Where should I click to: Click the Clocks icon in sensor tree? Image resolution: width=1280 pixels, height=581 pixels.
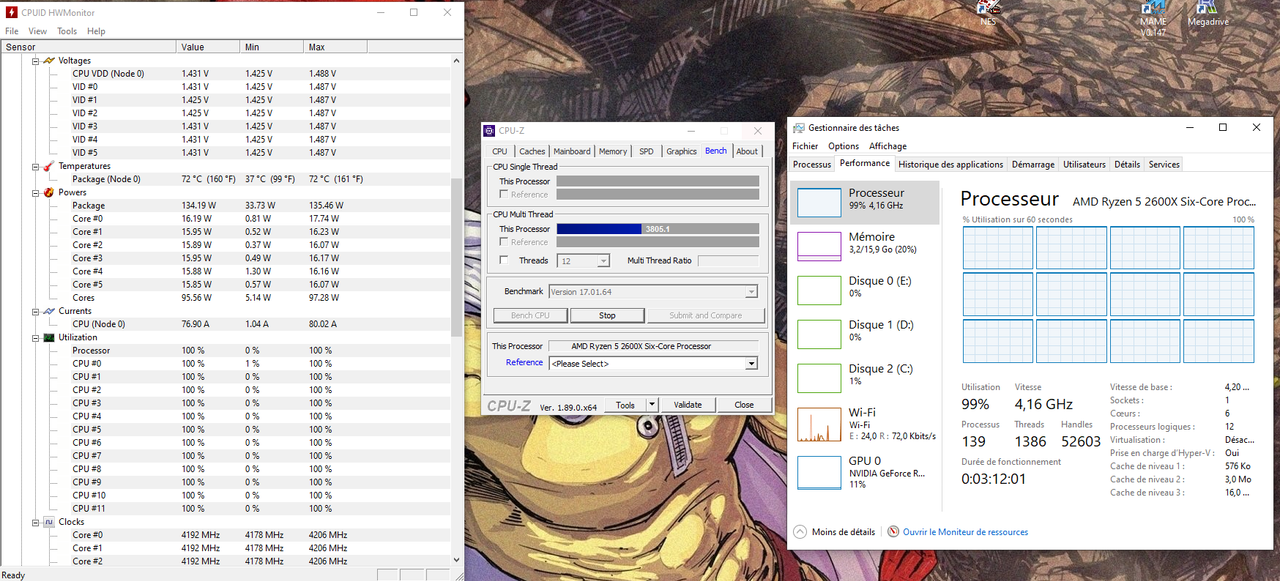pyautogui.click(x=48, y=522)
